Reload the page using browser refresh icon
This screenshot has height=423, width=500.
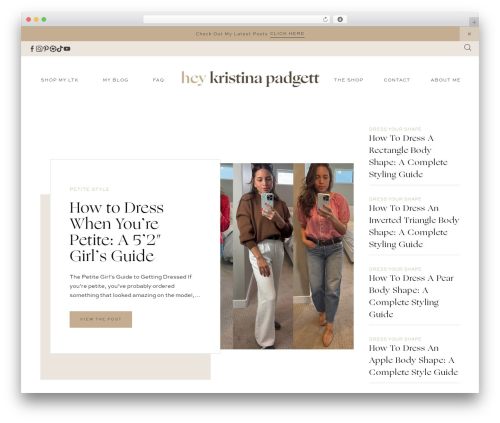[x=325, y=20]
